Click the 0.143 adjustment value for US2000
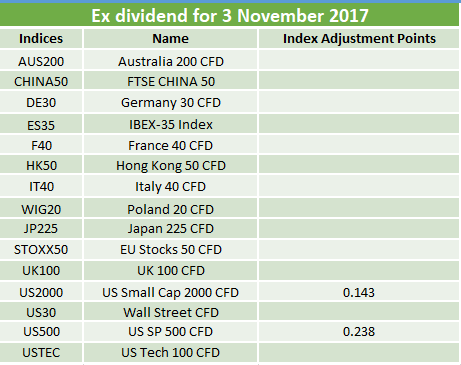 click(x=359, y=292)
